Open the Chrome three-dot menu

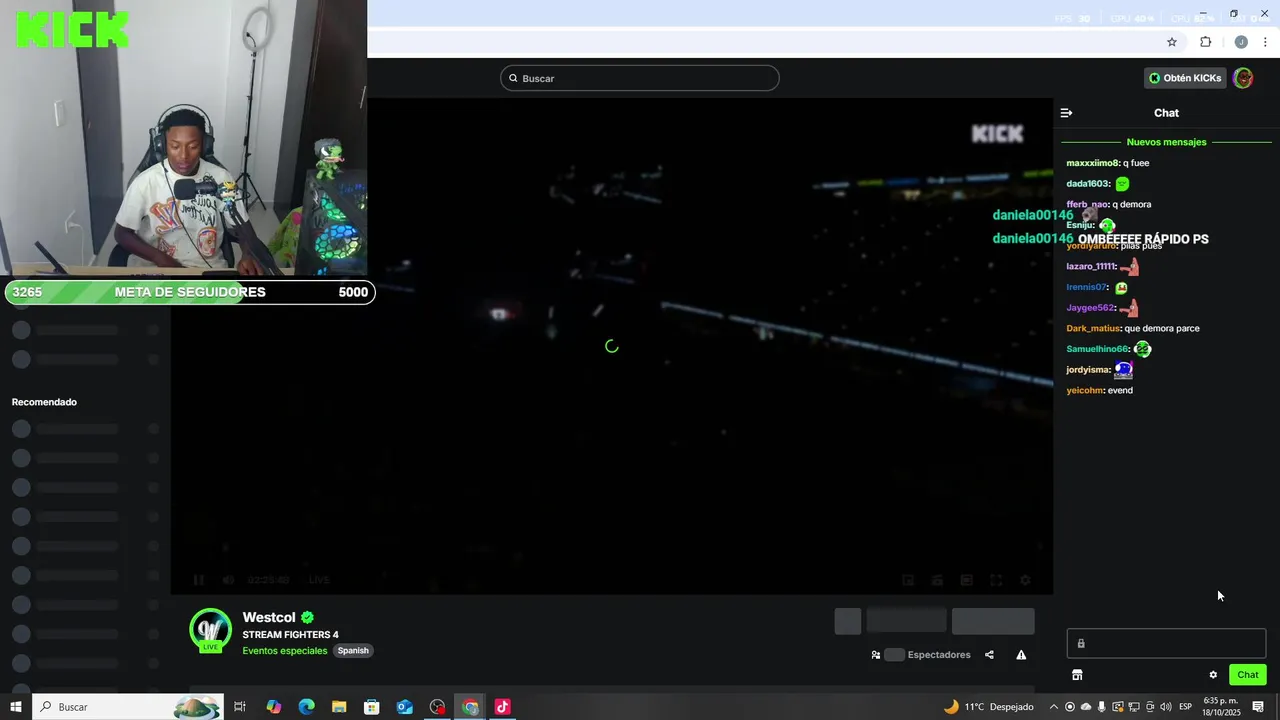pos(1265,42)
